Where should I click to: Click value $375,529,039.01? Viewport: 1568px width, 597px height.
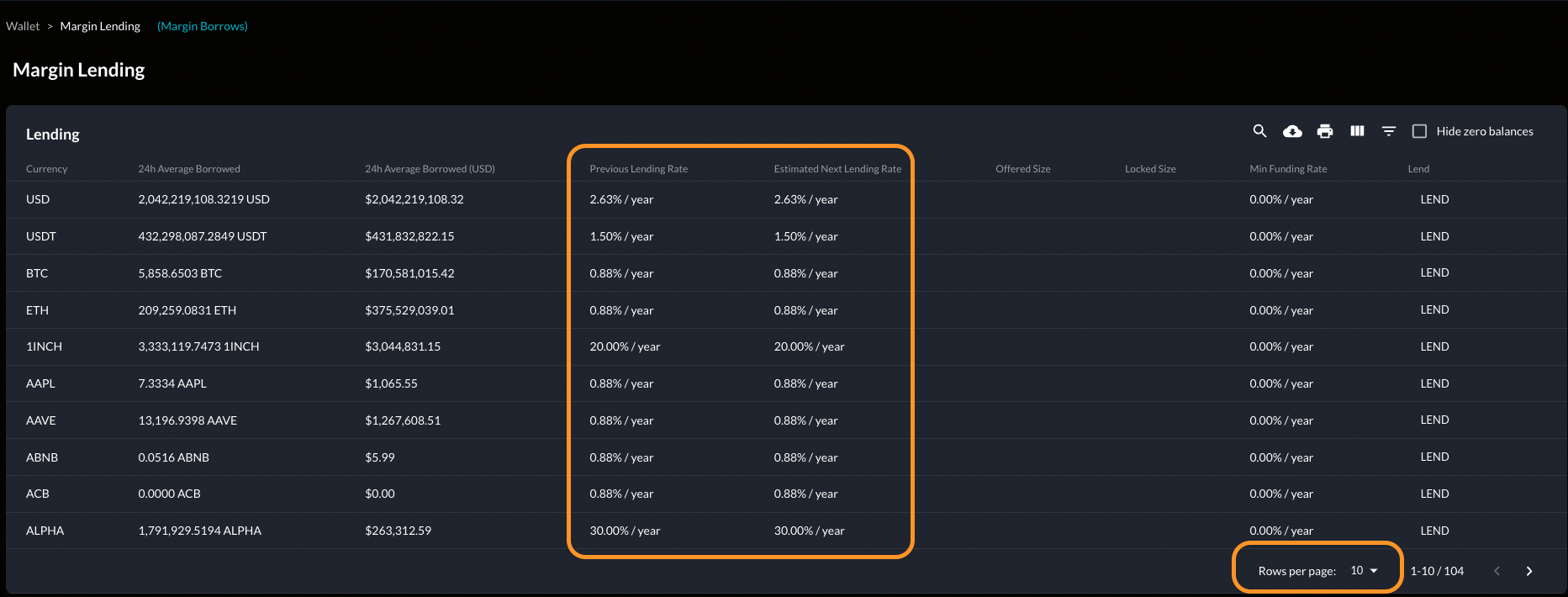[x=409, y=310]
